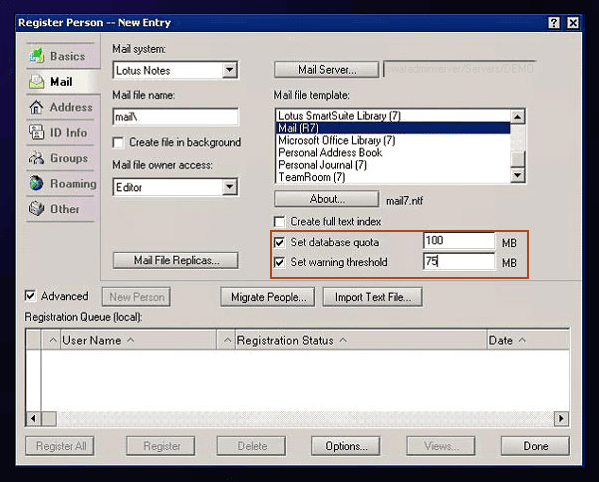Screen dimensions: 599x482
Task: Open the Other tab label
Action: point(65,209)
